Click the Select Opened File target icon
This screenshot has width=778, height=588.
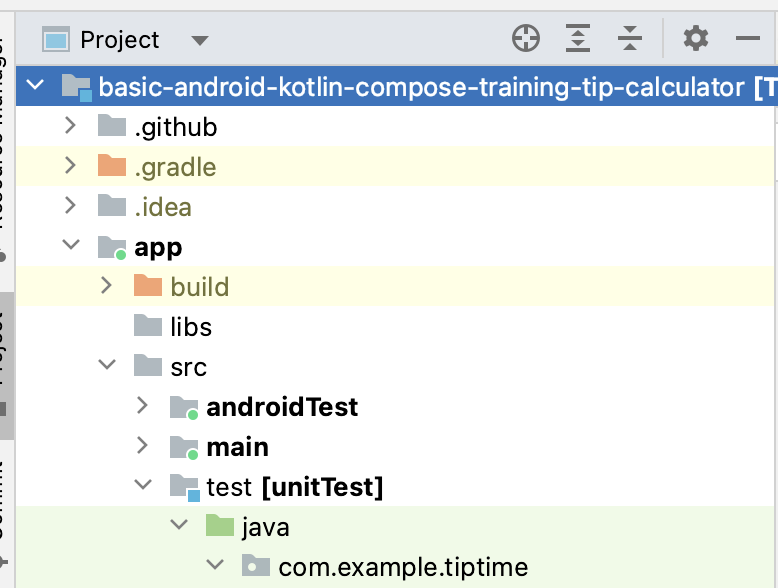coord(526,39)
